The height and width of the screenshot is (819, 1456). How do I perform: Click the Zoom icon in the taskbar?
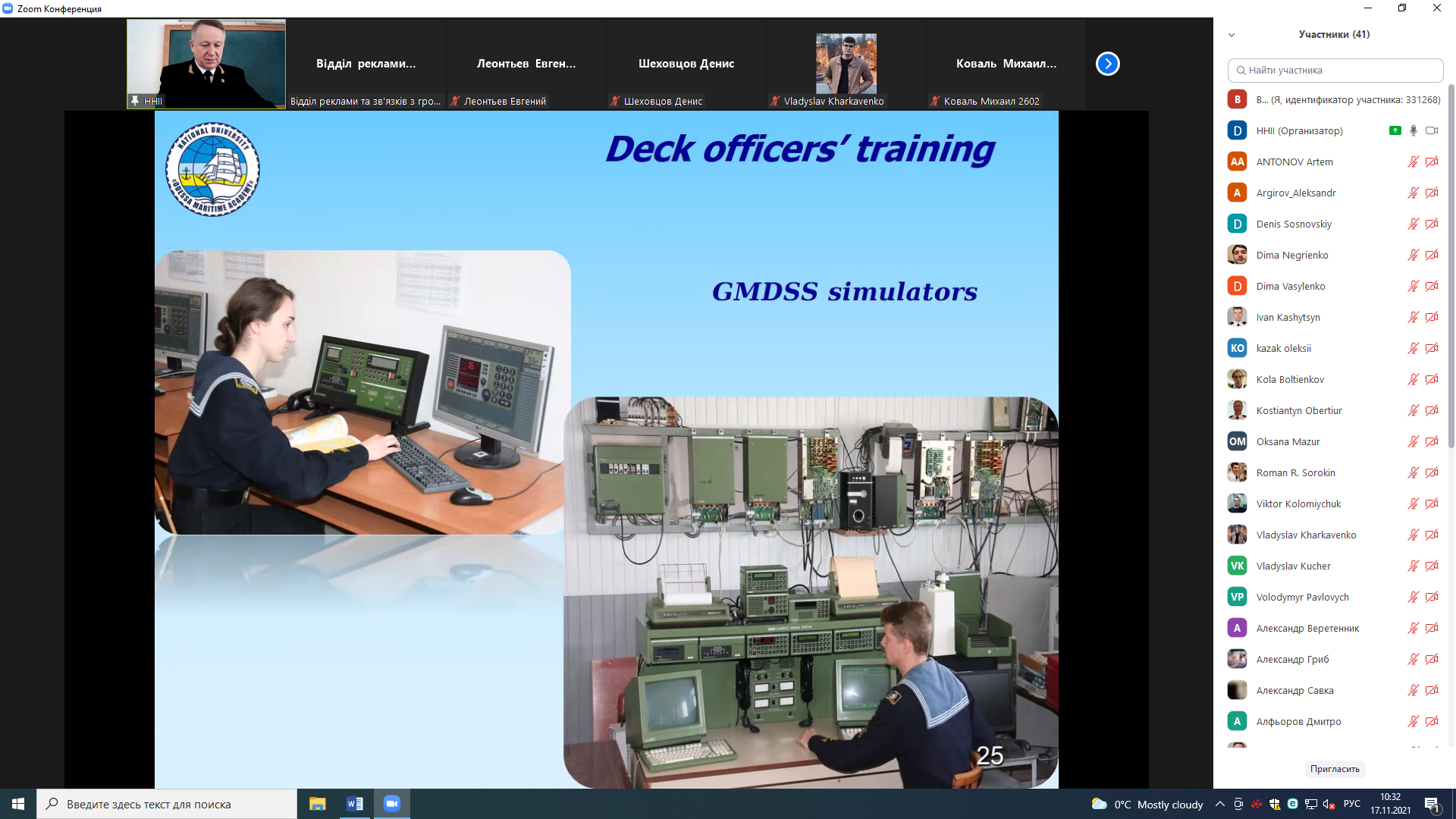coord(391,804)
